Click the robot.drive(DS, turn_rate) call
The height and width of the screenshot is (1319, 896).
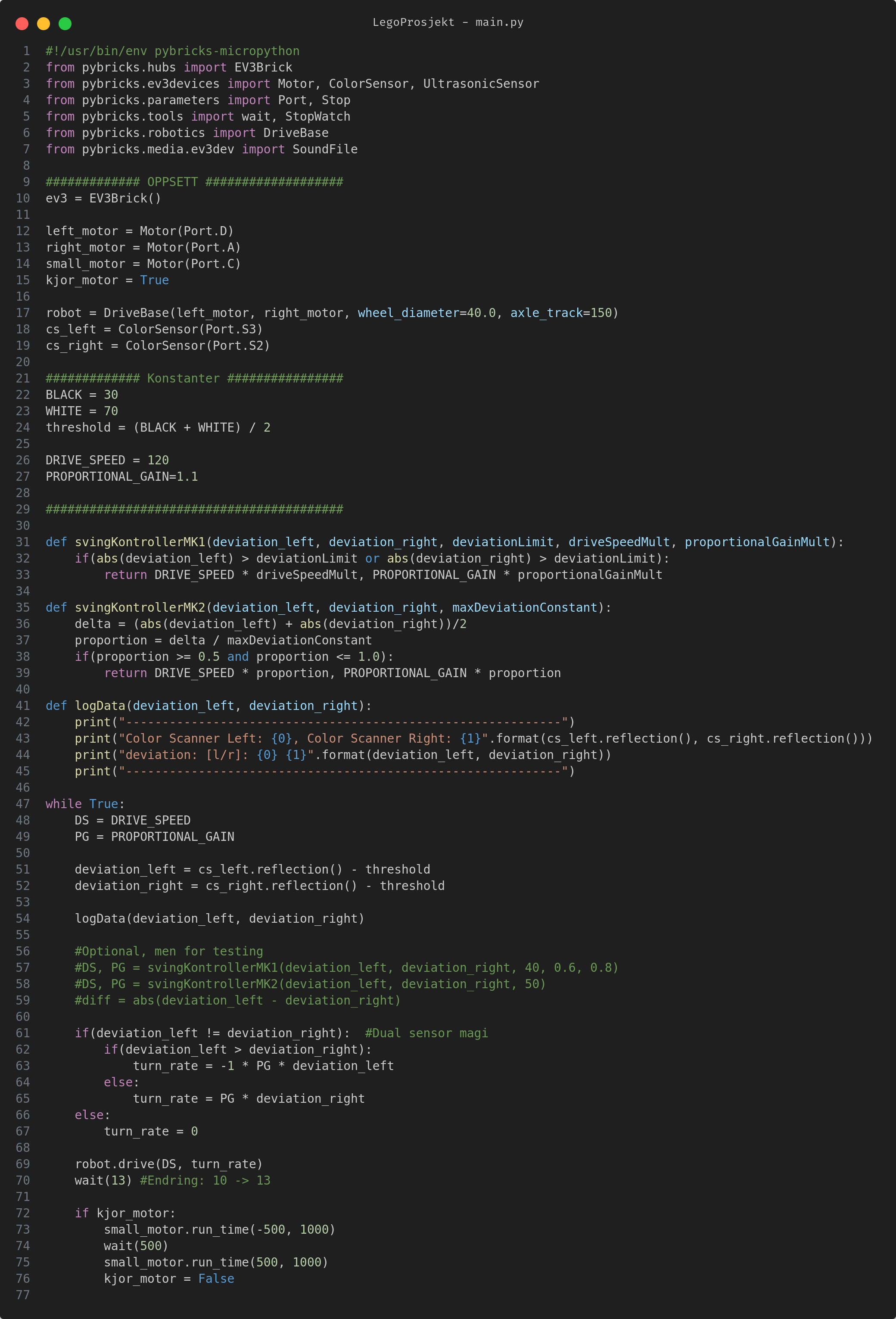168,1164
